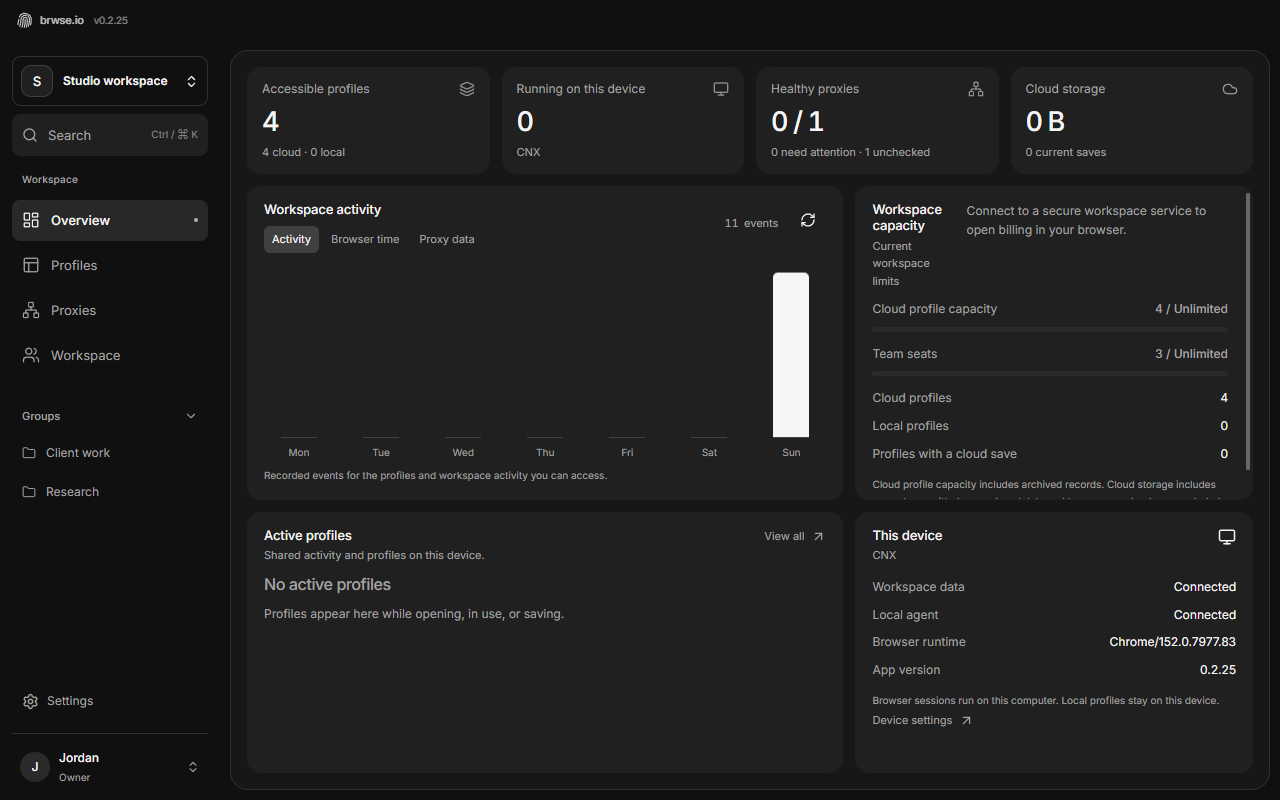Viewport: 1280px width, 800px height.
Task: Open the Client work group
Action: (110, 453)
